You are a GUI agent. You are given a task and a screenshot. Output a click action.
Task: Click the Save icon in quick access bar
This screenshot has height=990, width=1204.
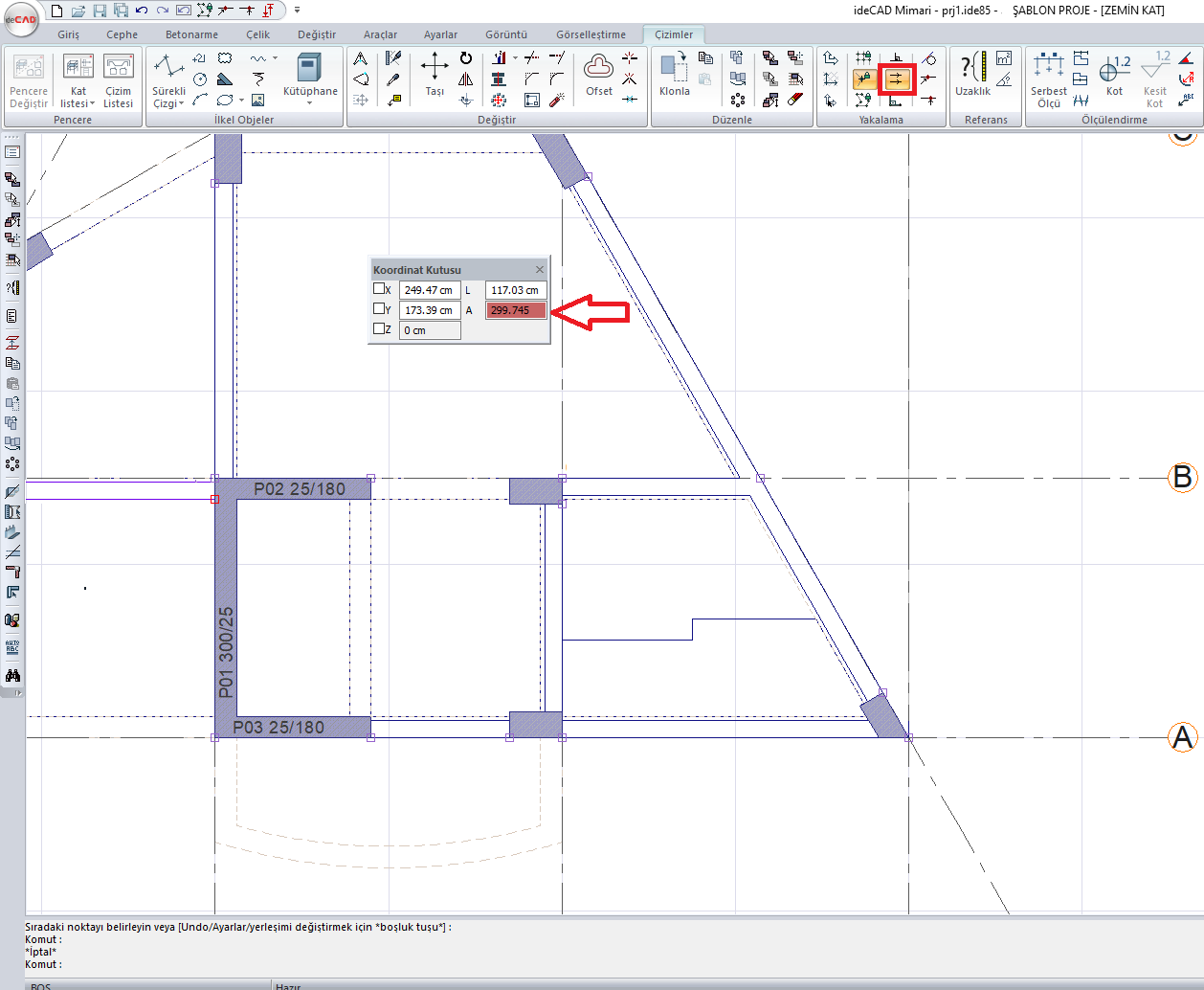[x=100, y=11]
